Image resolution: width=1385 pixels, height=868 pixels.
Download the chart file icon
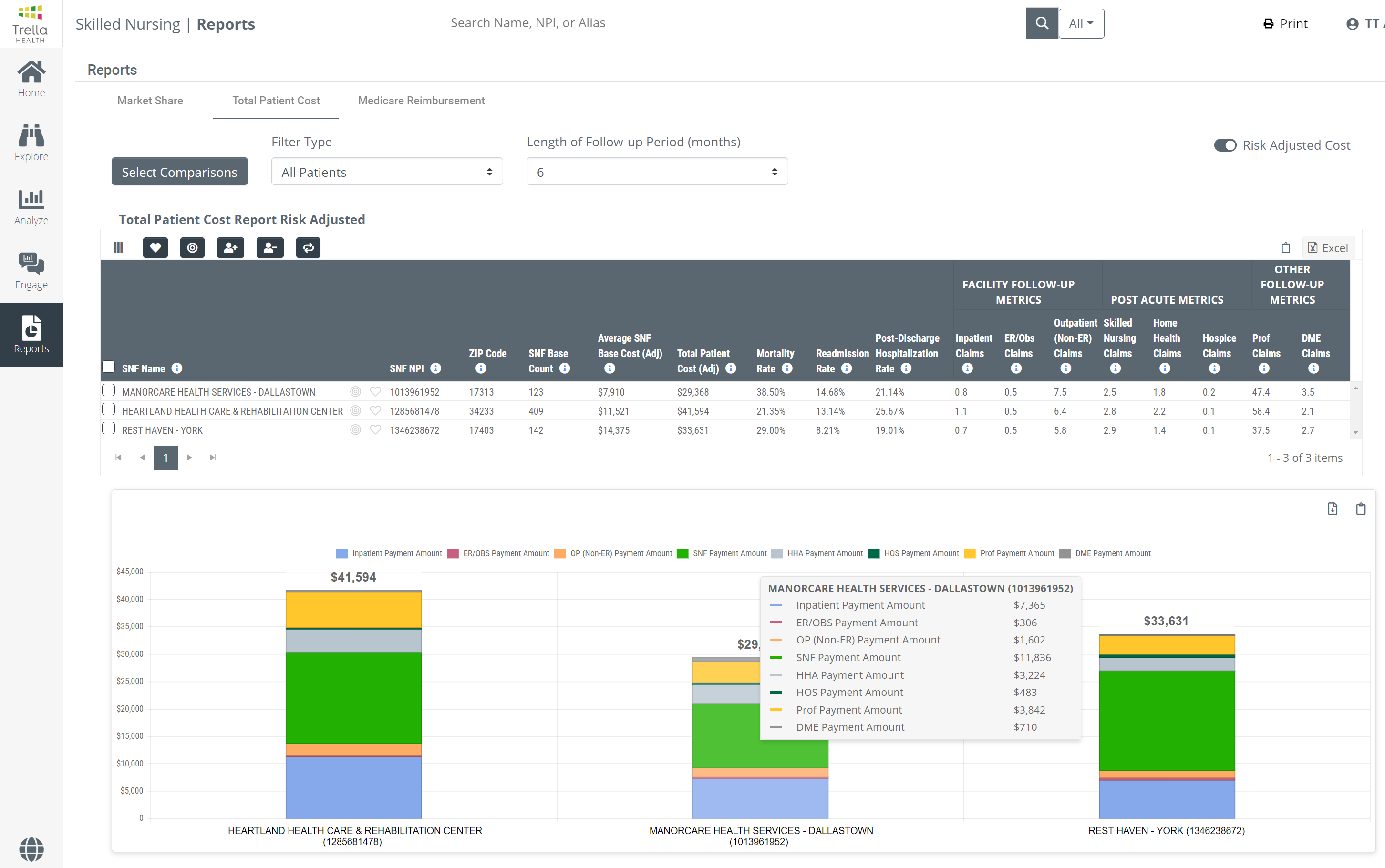point(1332,509)
